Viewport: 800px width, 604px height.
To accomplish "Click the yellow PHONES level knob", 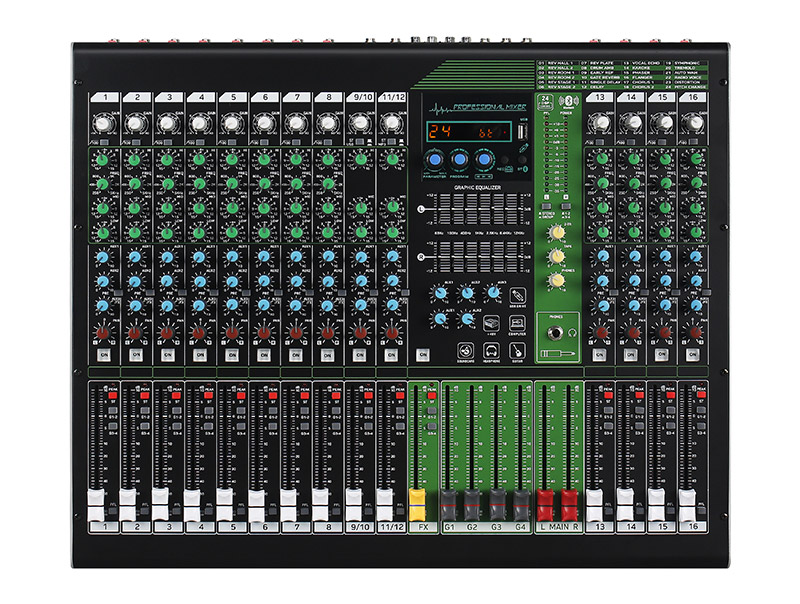I will (554, 280).
